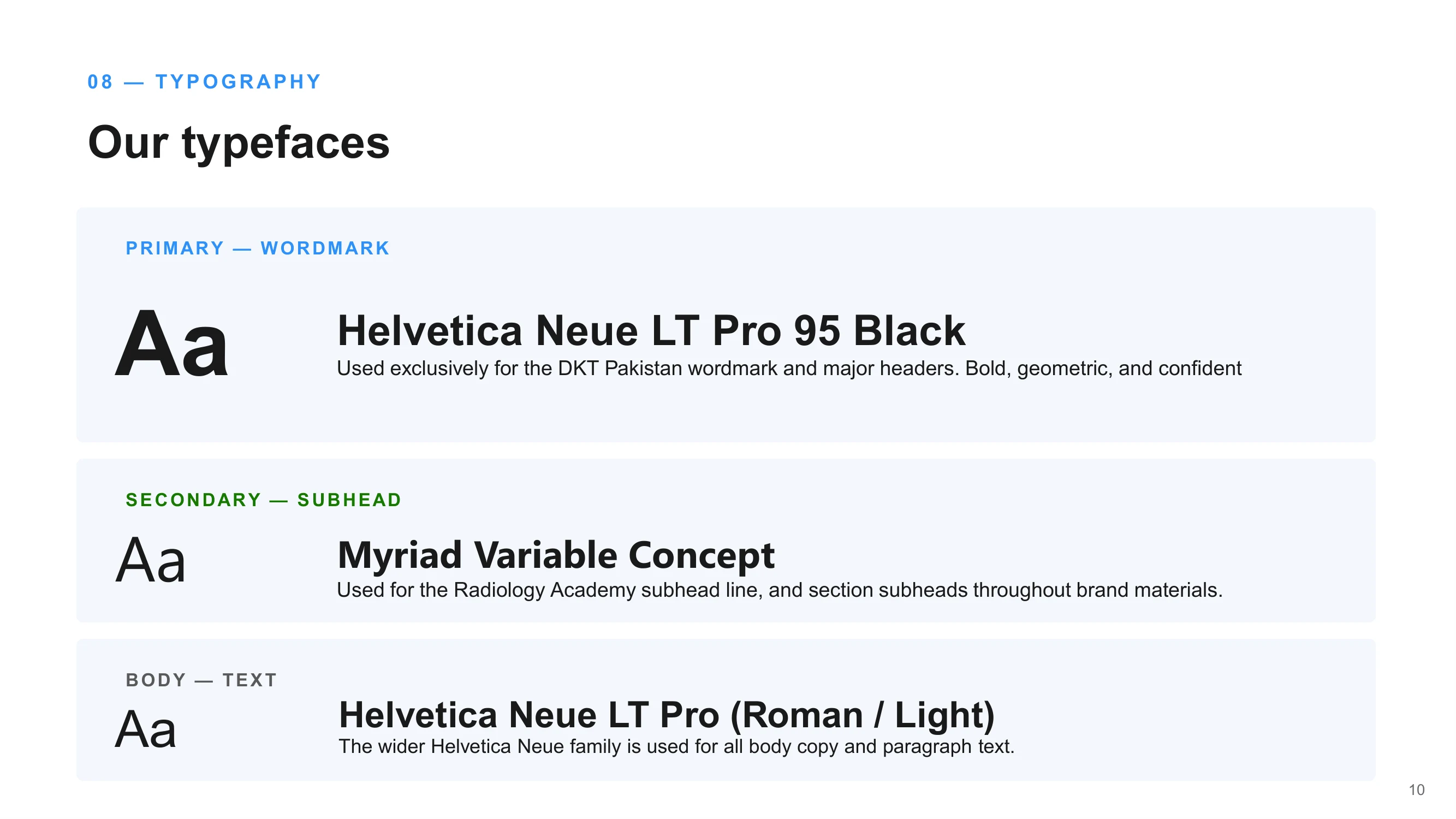Click the page number 10
The width and height of the screenshot is (1456, 819).
point(1417,790)
